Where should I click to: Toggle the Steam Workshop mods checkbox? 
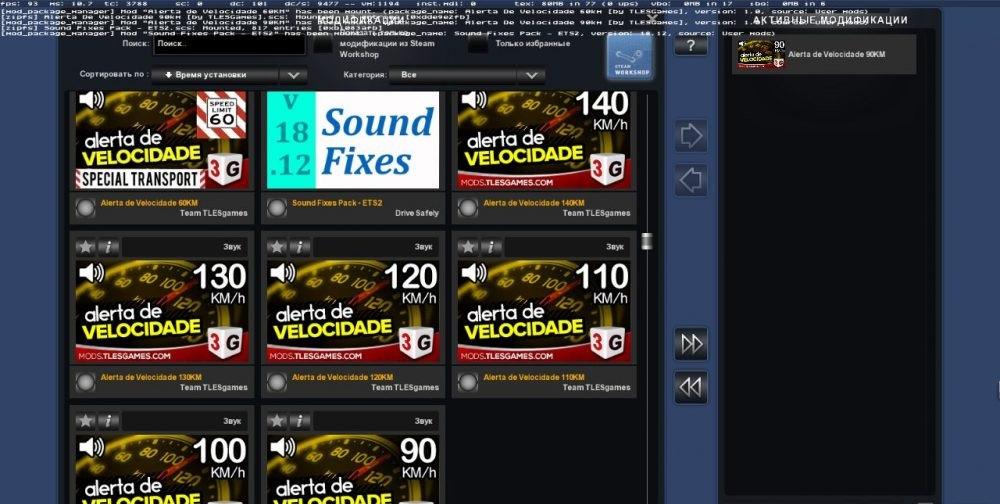[x=322, y=45]
